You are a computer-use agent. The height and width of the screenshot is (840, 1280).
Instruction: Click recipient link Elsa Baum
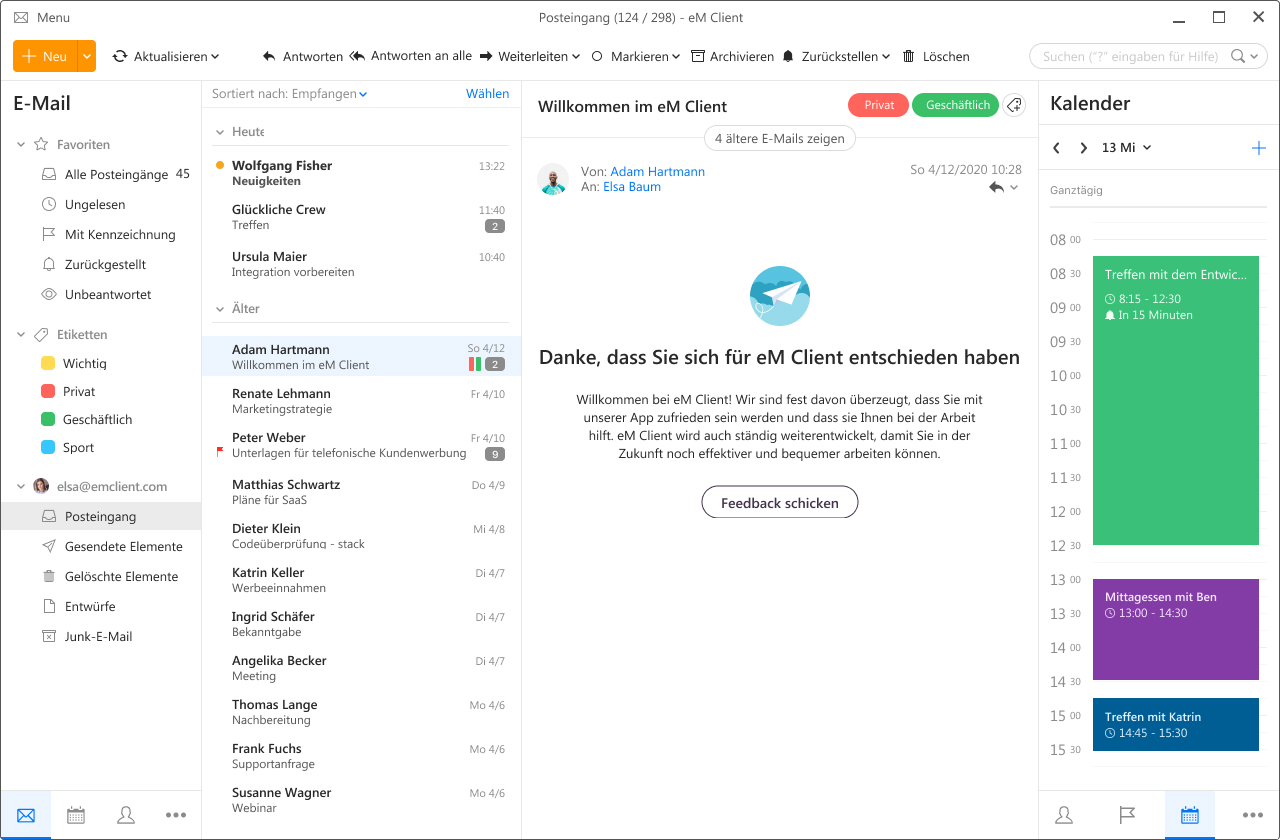(632, 186)
